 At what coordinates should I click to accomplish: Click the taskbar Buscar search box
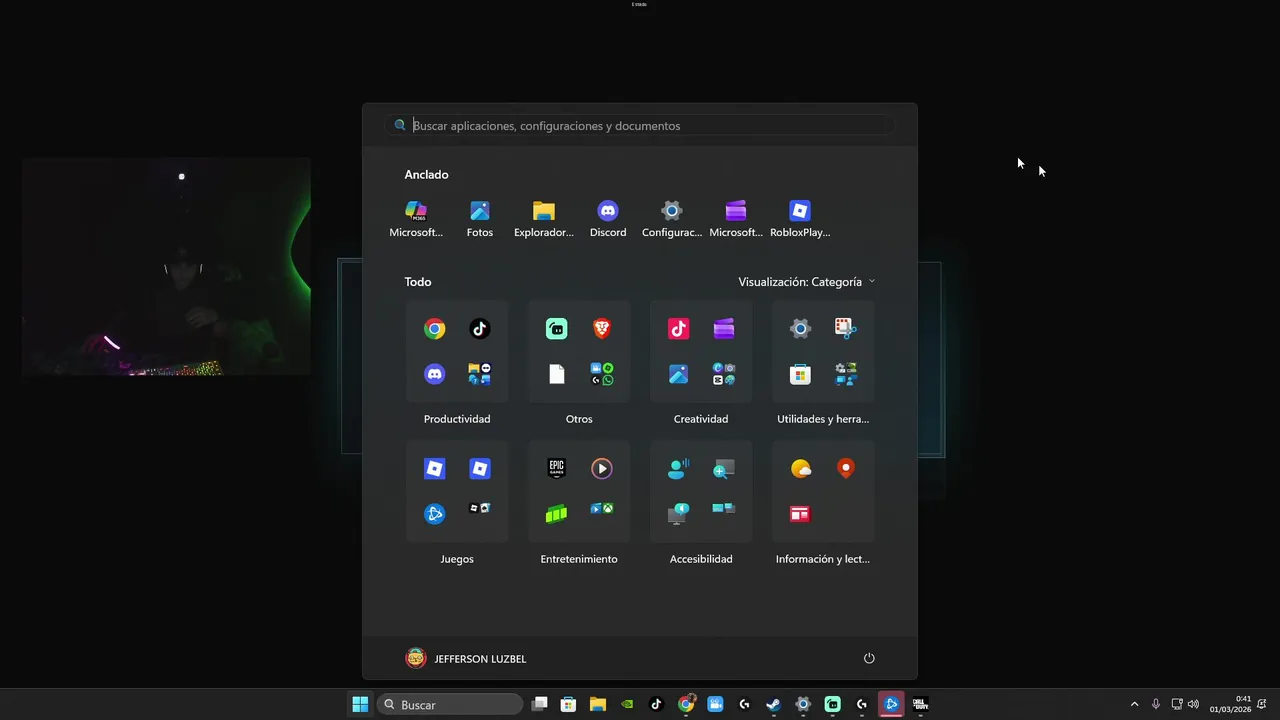pos(450,704)
